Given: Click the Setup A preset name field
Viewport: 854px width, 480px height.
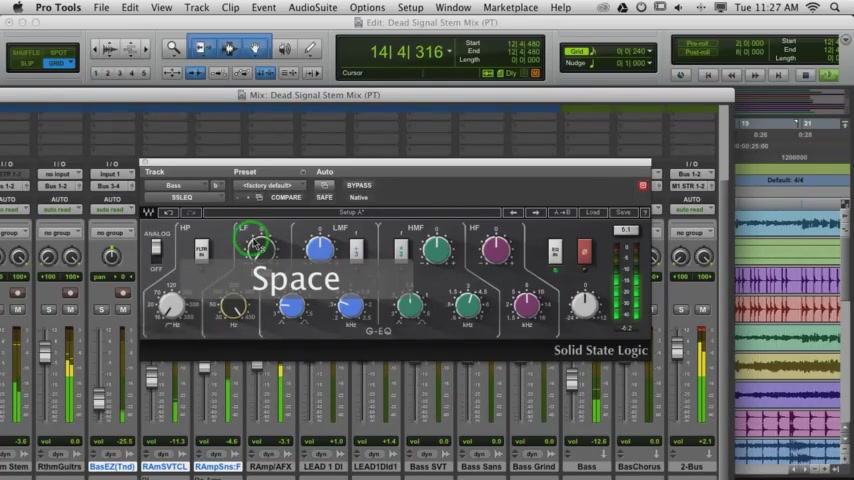Looking at the screenshot, I should (352, 212).
